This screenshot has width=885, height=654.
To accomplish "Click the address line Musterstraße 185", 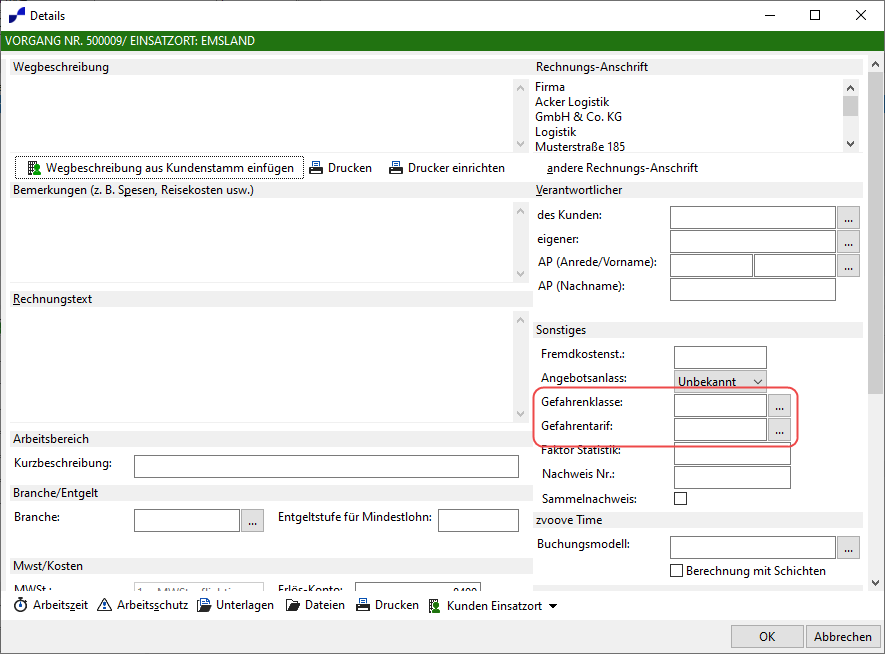I will [580, 147].
